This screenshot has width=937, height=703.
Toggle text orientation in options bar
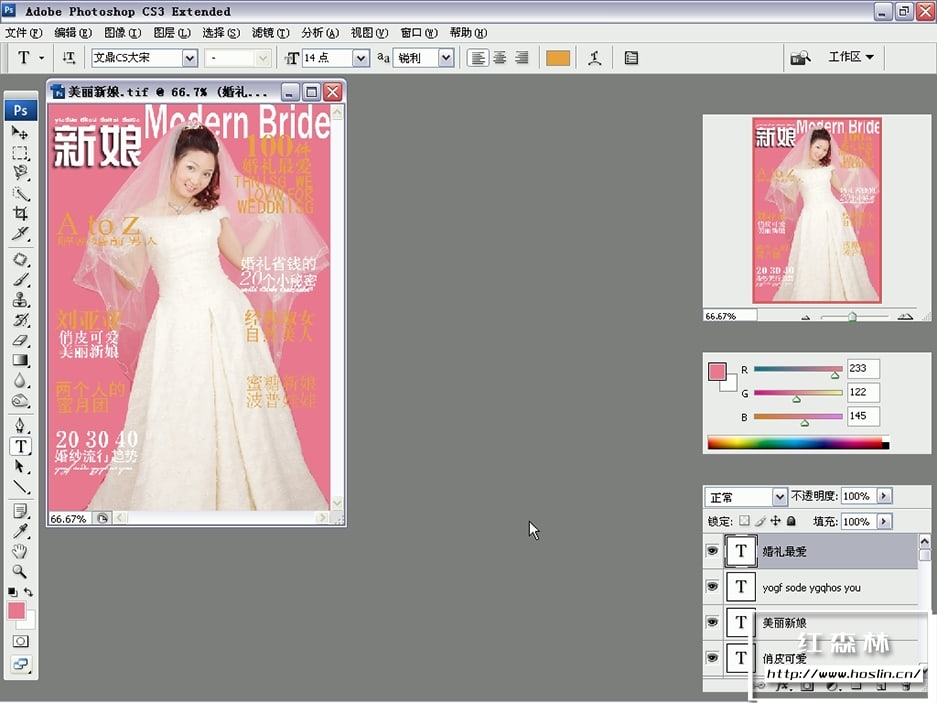coord(69,57)
